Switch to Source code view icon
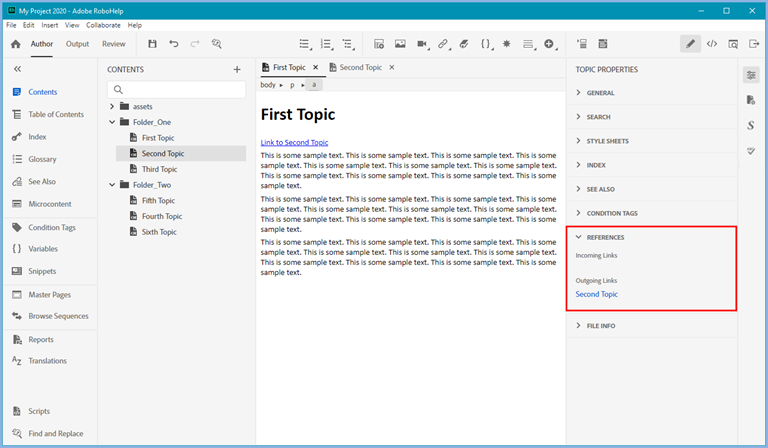 [x=712, y=44]
